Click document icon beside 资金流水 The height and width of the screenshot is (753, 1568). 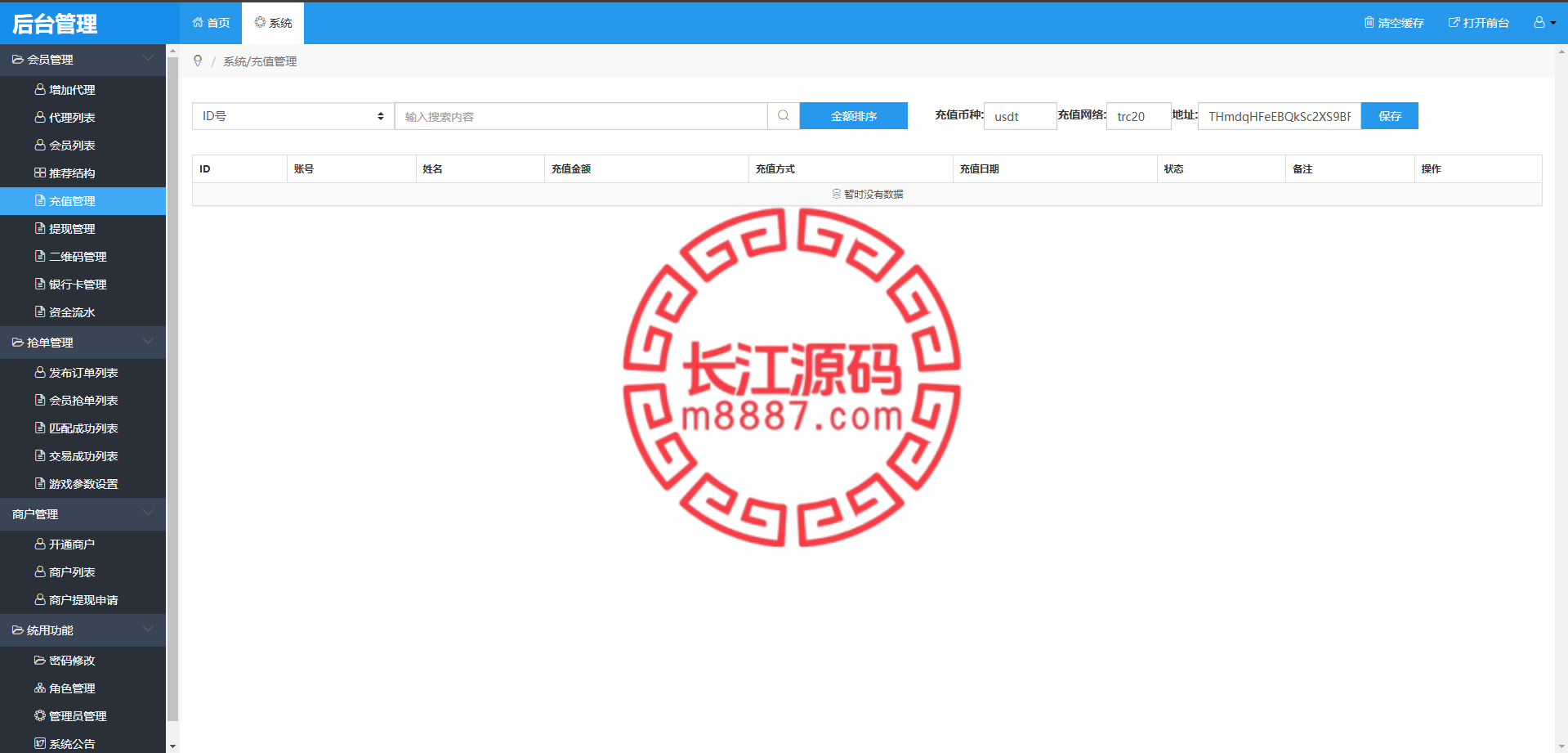[40, 312]
